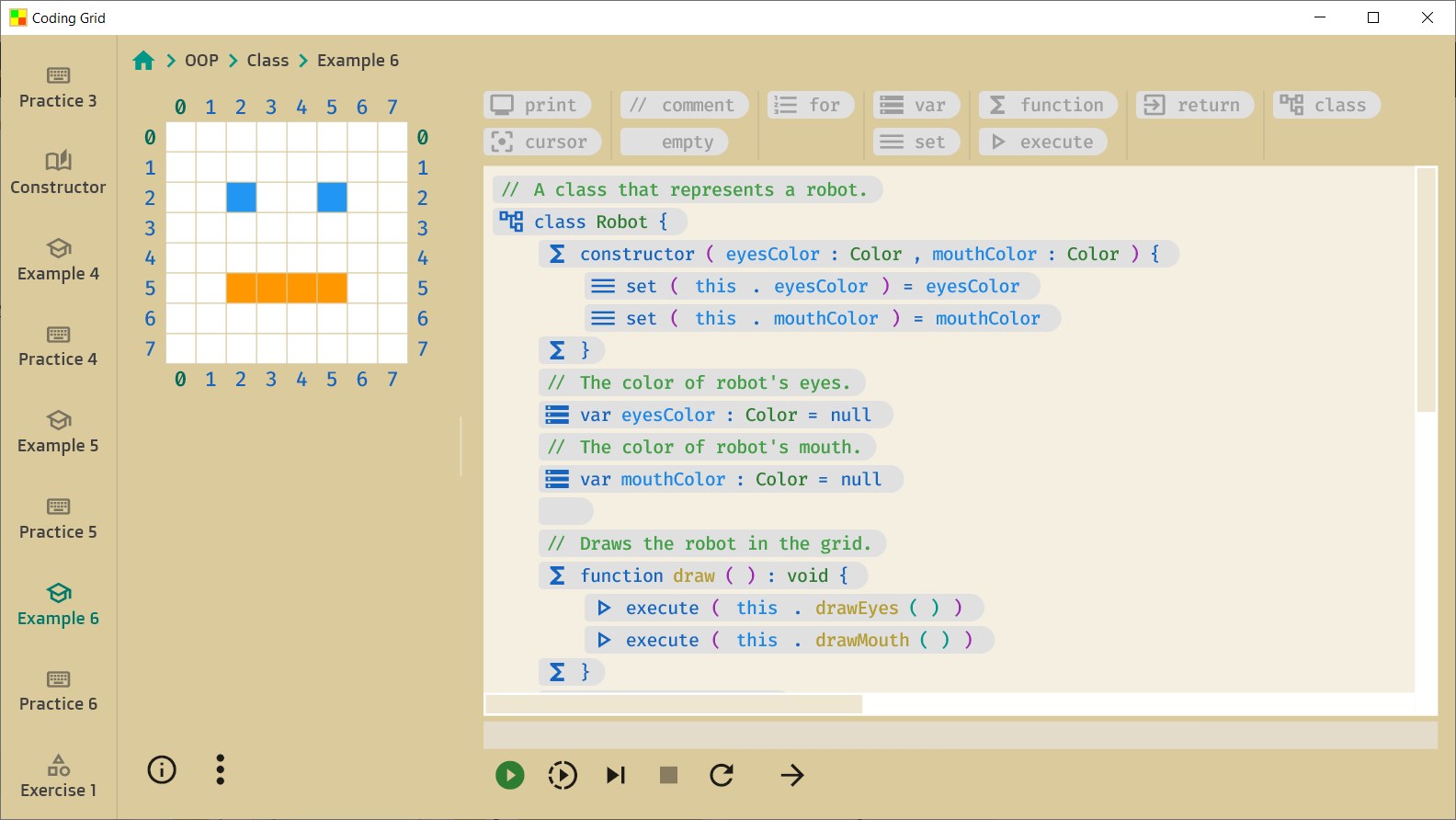Open Exercise 1 from the sidebar
The image size is (1456, 820).
[x=58, y=777]
